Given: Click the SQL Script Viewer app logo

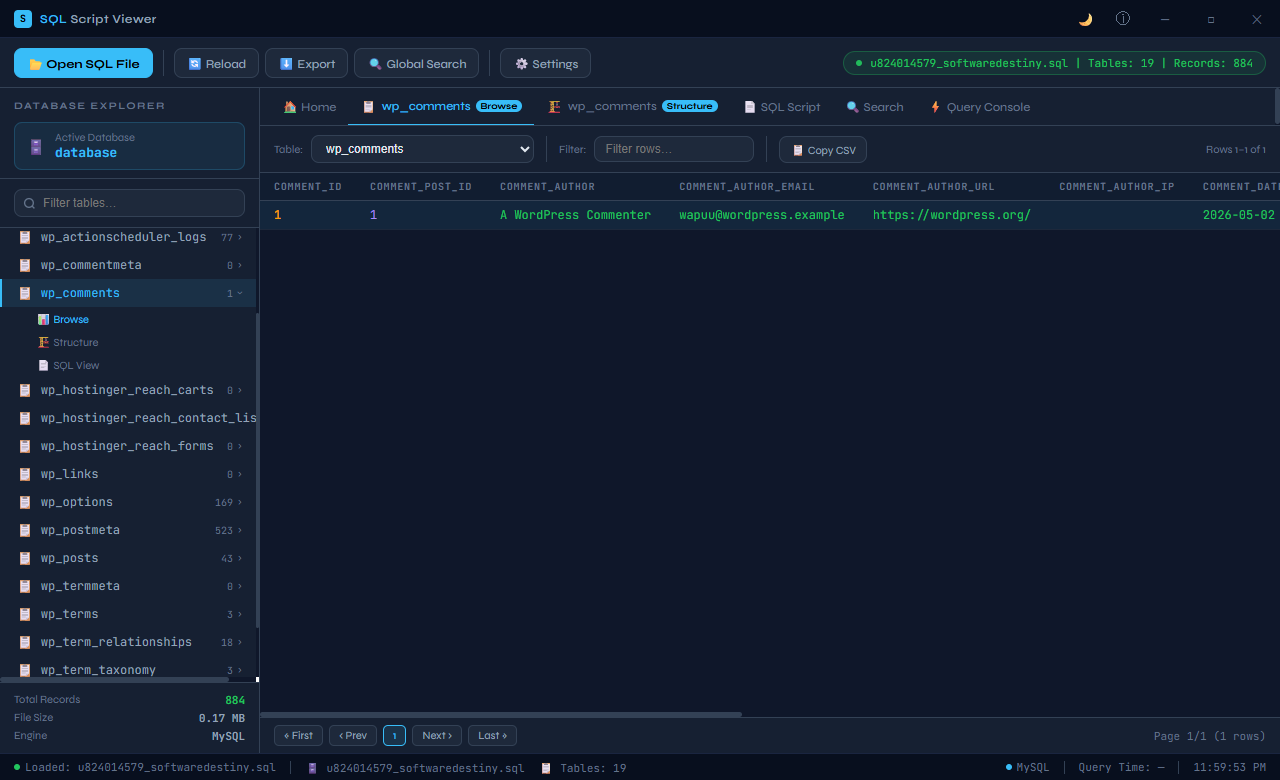Looking at the screenshot, I should (x=23, y=19).
